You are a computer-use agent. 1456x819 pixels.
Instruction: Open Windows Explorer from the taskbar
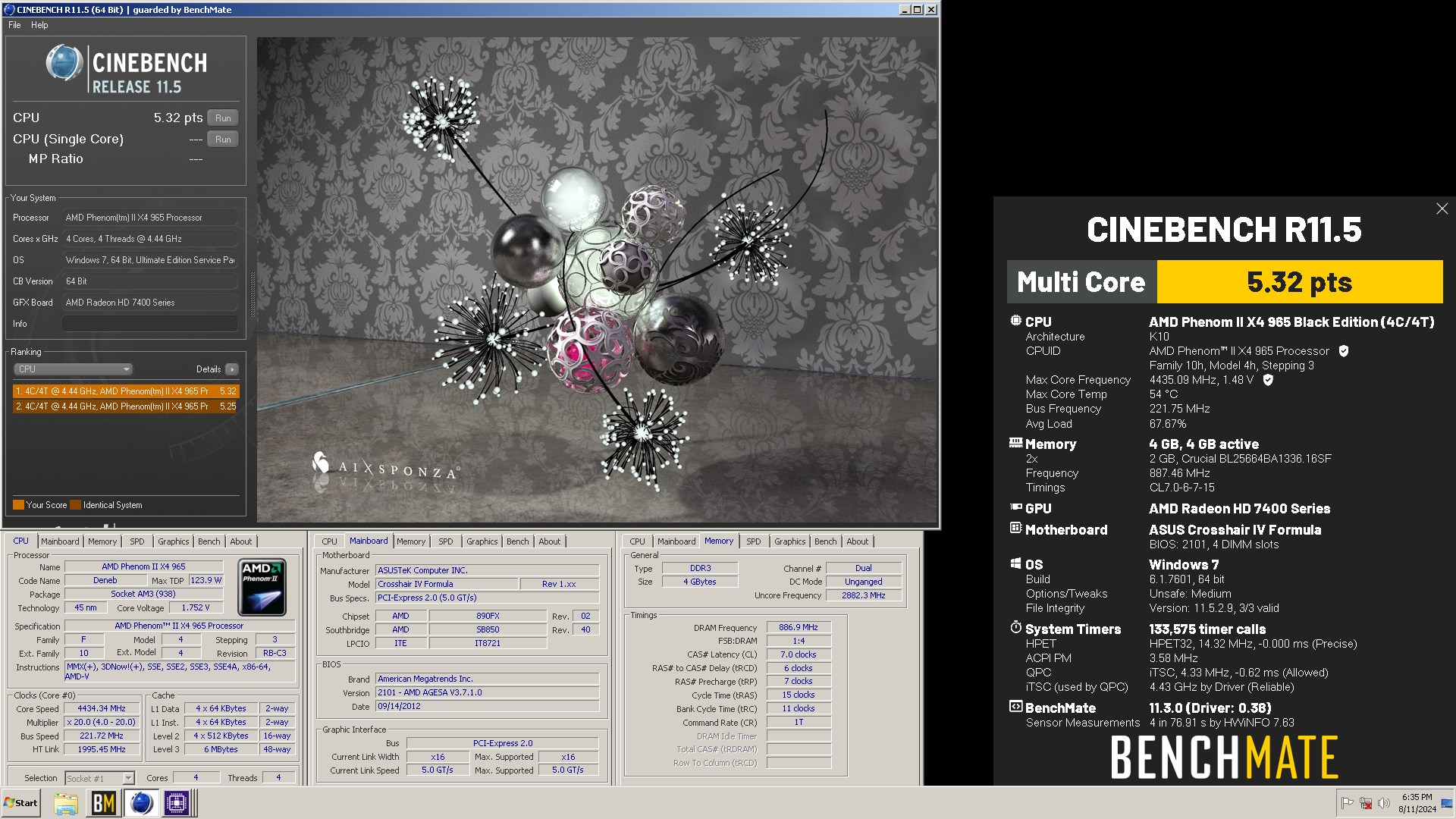66,804
